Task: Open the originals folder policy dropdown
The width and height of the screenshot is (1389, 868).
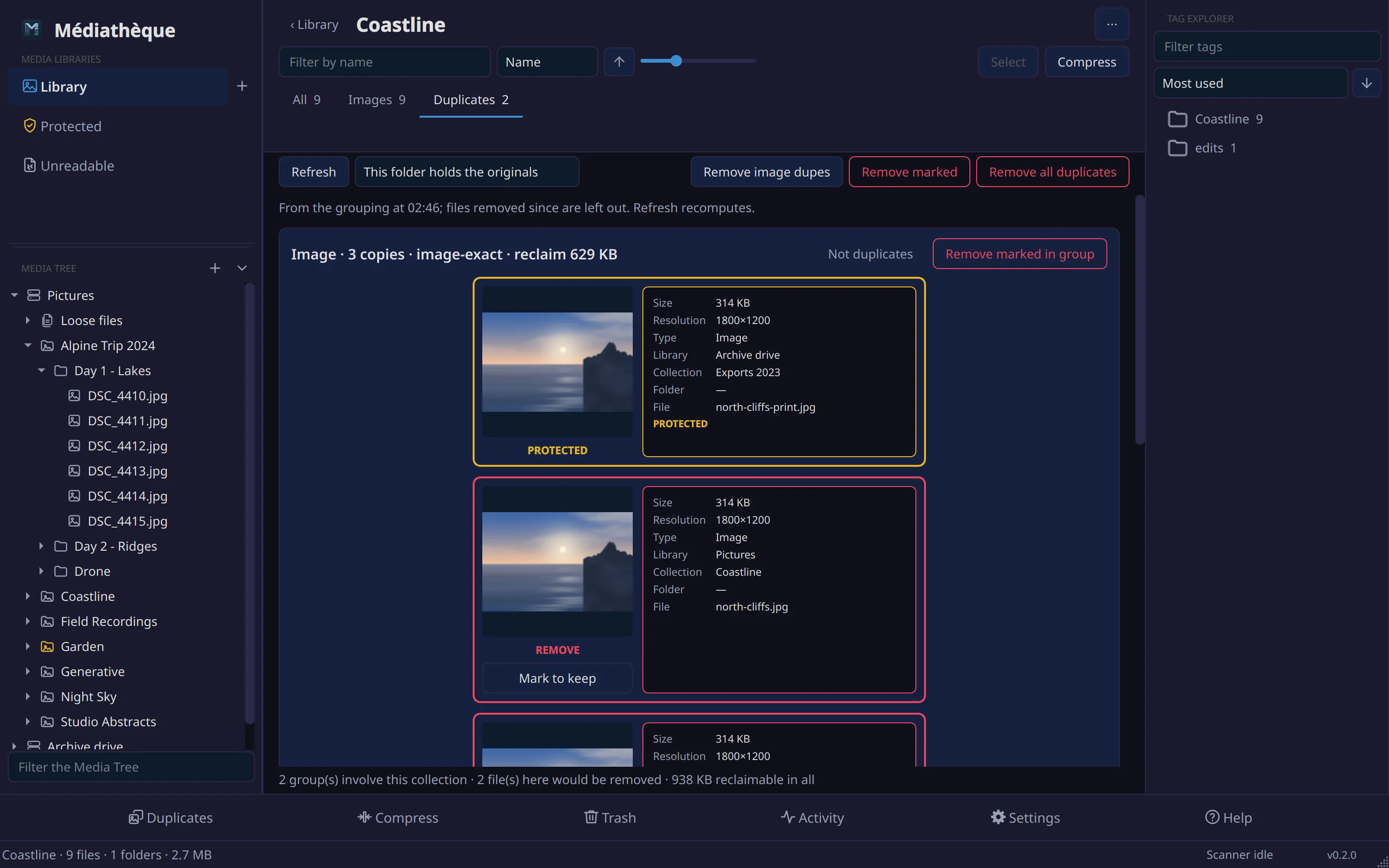Action: click(x=467, y=172)
